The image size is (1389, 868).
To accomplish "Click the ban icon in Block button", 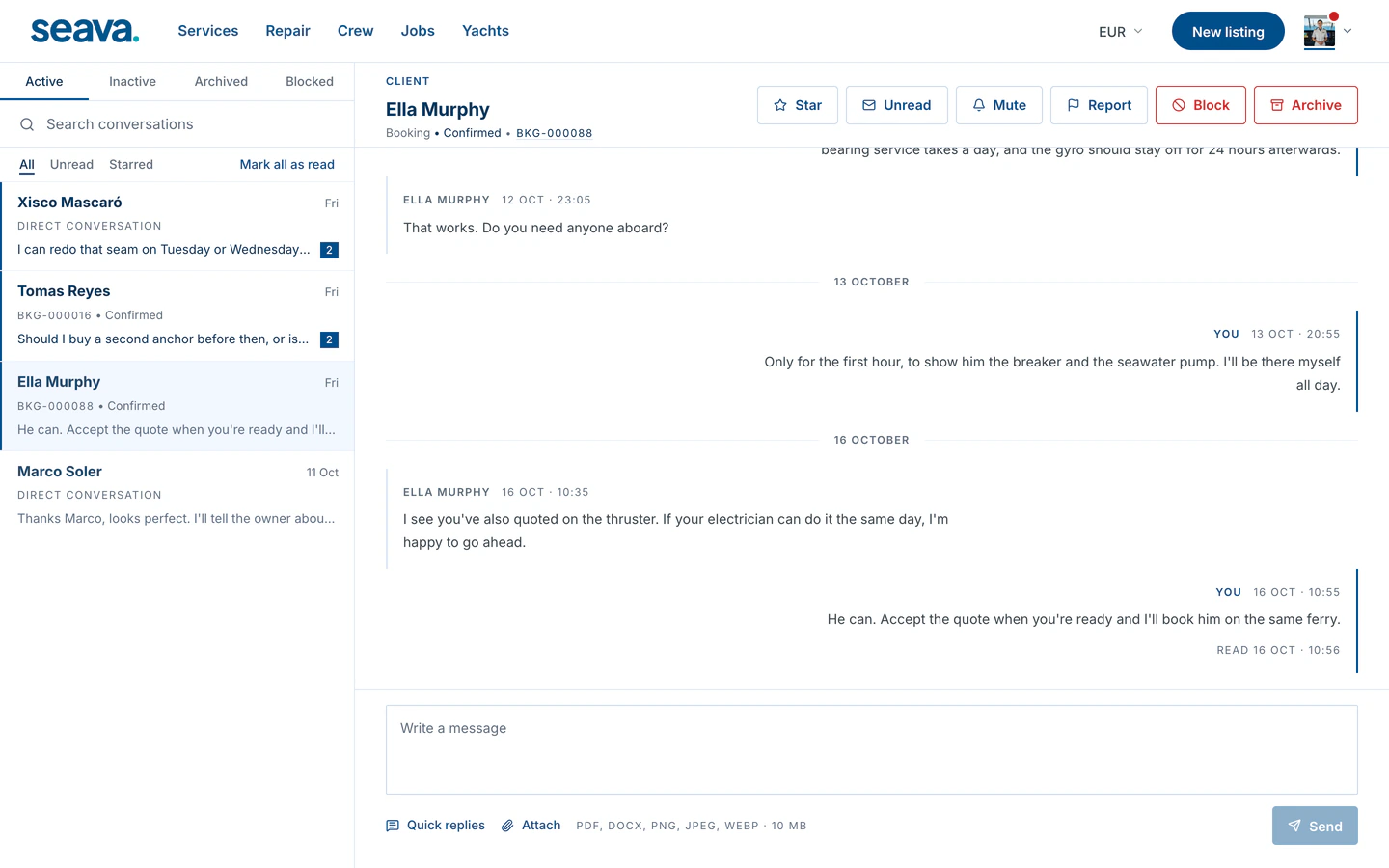I will click(1179, 105).
